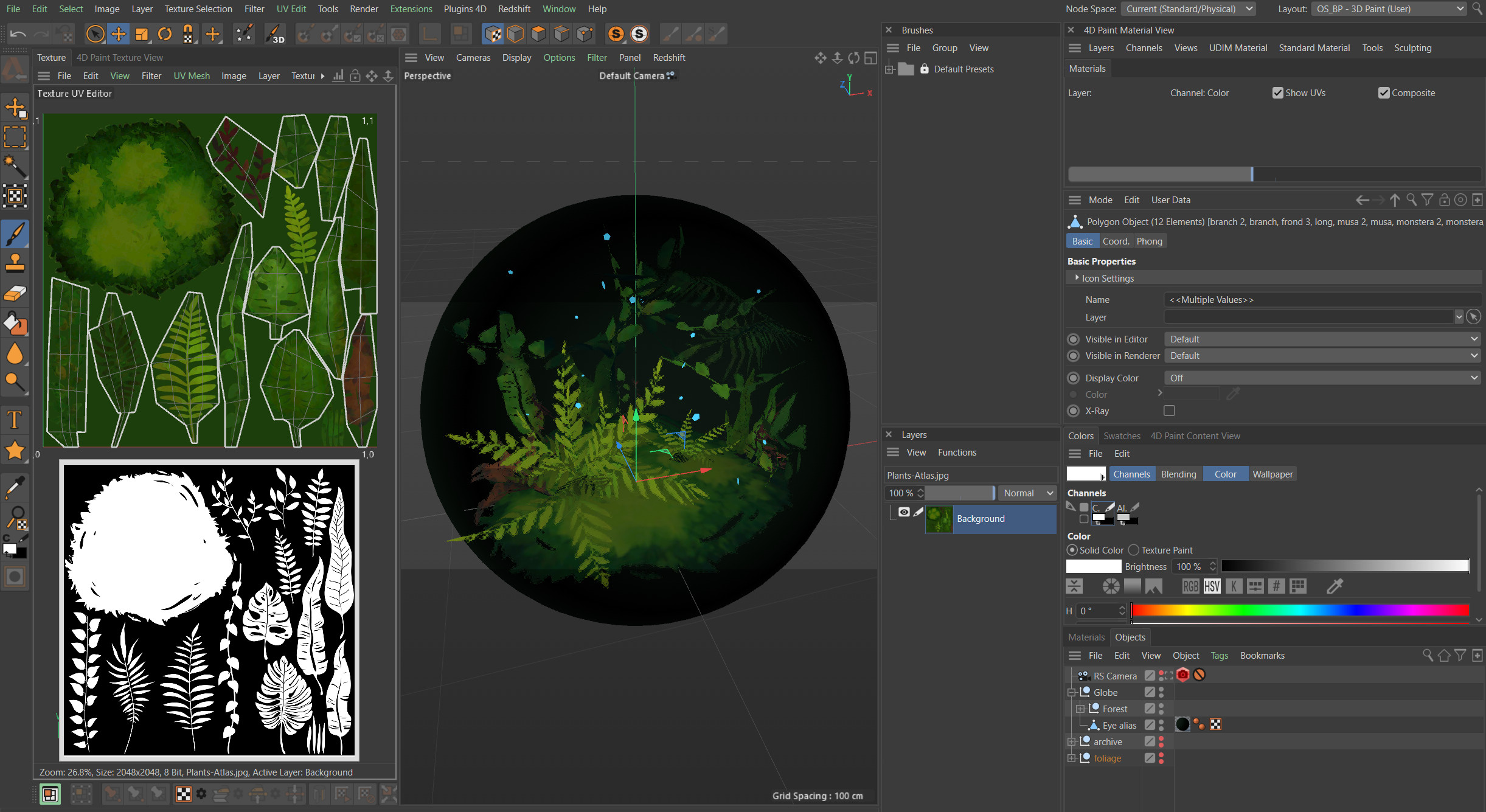Open the Texture Selection menu
1486x812 pixels.
pyautogui.click(x=198, y=9)
